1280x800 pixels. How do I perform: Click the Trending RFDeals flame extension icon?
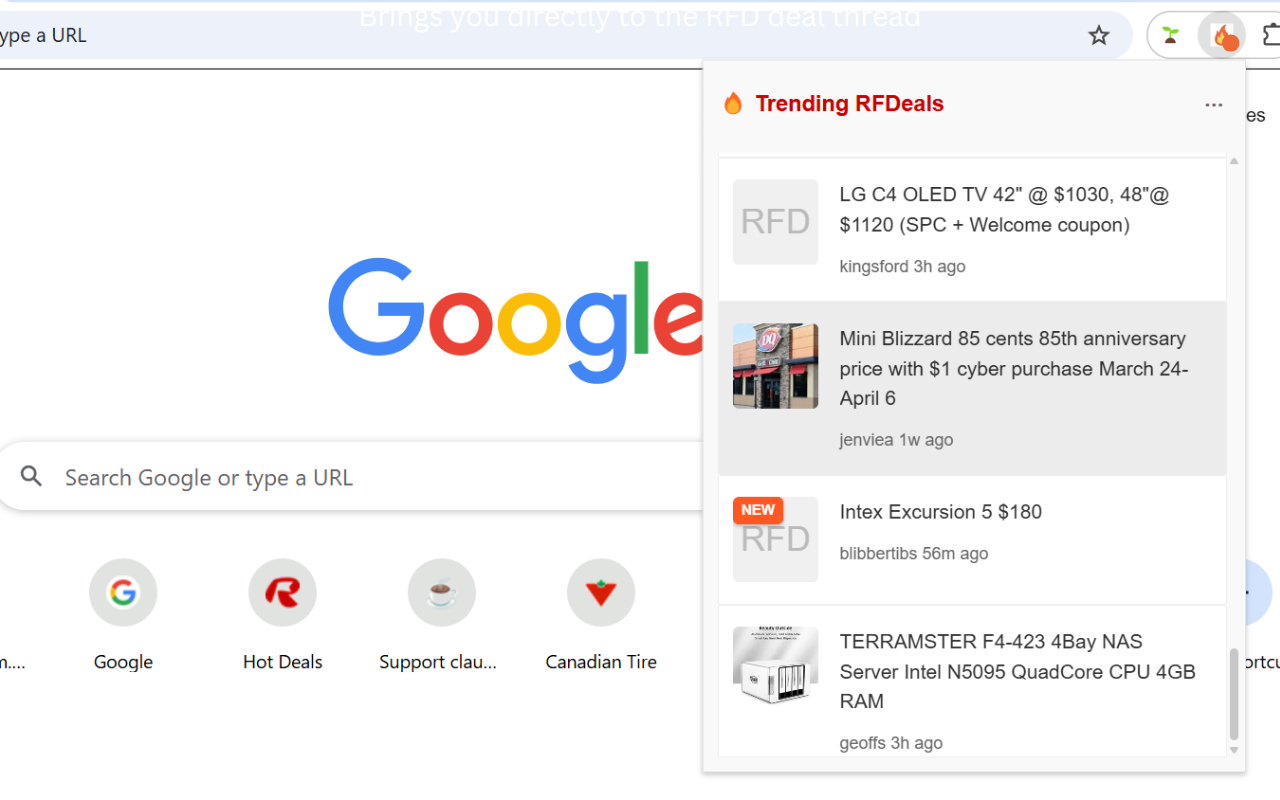(1222, 36)
